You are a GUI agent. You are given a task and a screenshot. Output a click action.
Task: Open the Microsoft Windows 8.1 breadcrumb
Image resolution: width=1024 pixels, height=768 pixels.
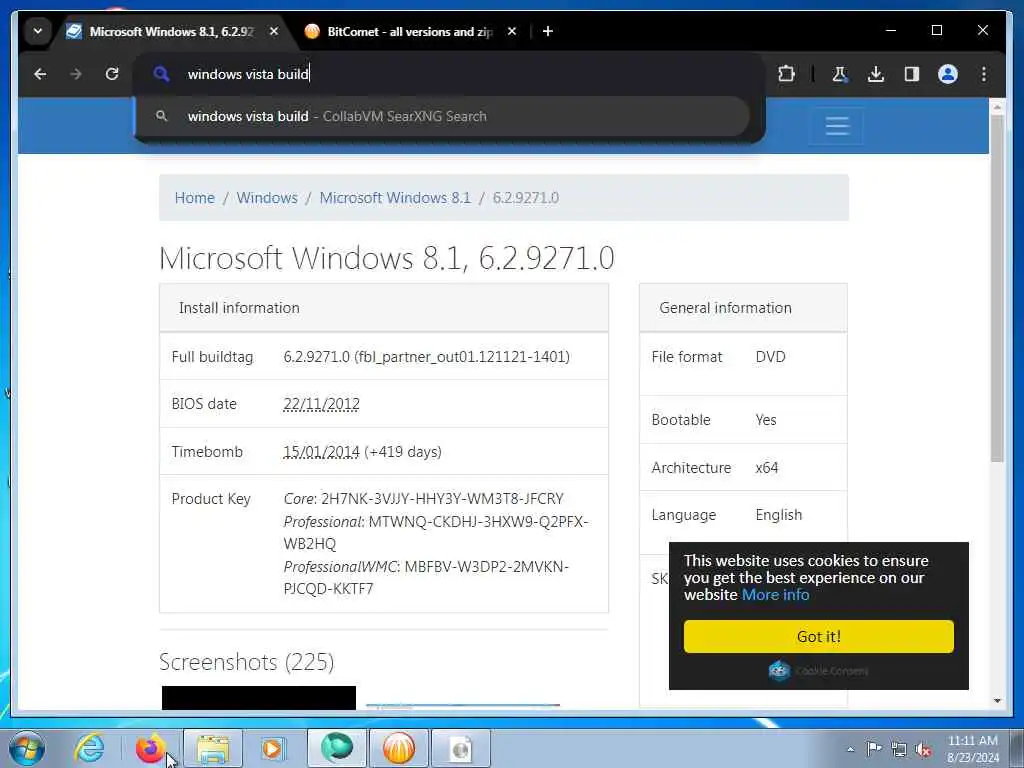(x=395, y=198)
